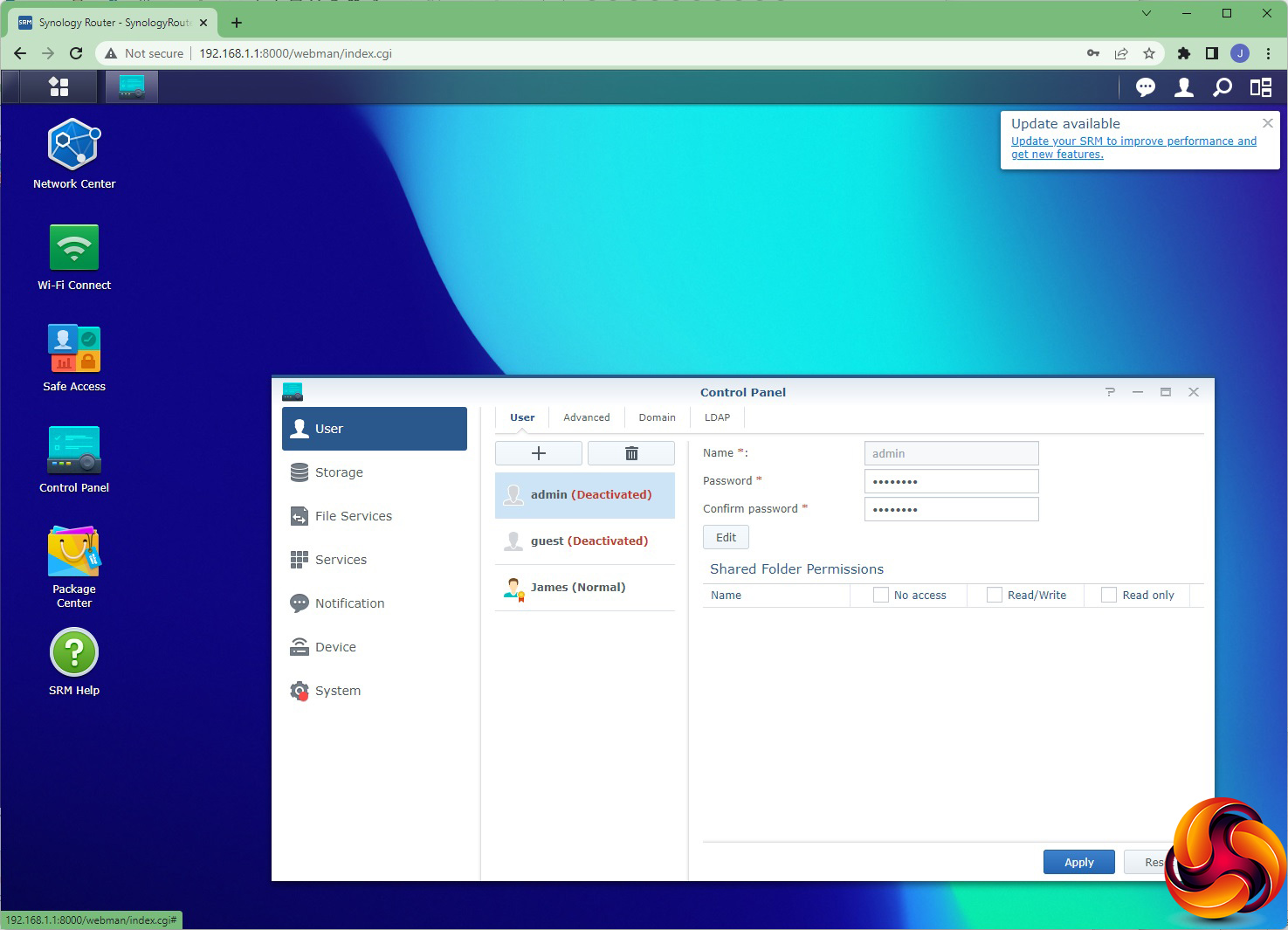Close the Synology Router browser tab
The width and height of the screenshot is (1288, 930).
pyautogui.click(x=203, y=23)
